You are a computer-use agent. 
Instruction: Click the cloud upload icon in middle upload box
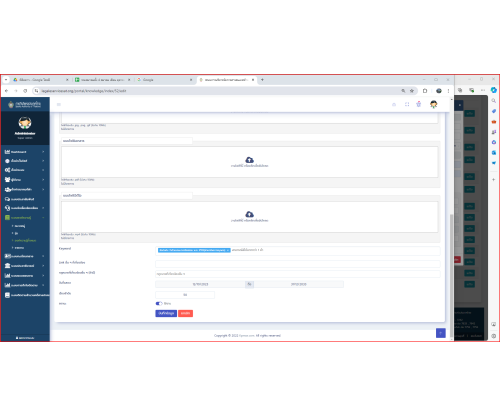pyautogui.click(x=249, y=160)
